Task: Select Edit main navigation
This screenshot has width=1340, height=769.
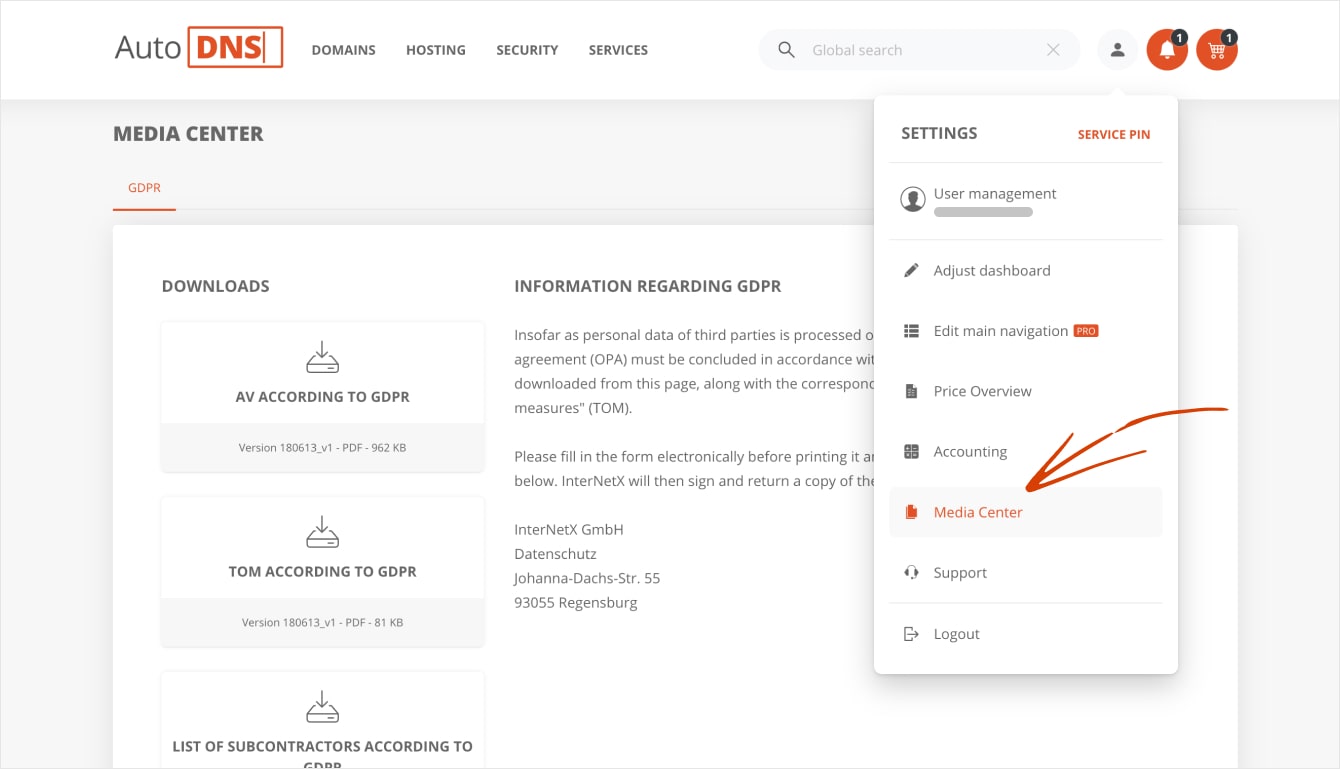Action: (x=1026, y=331)
